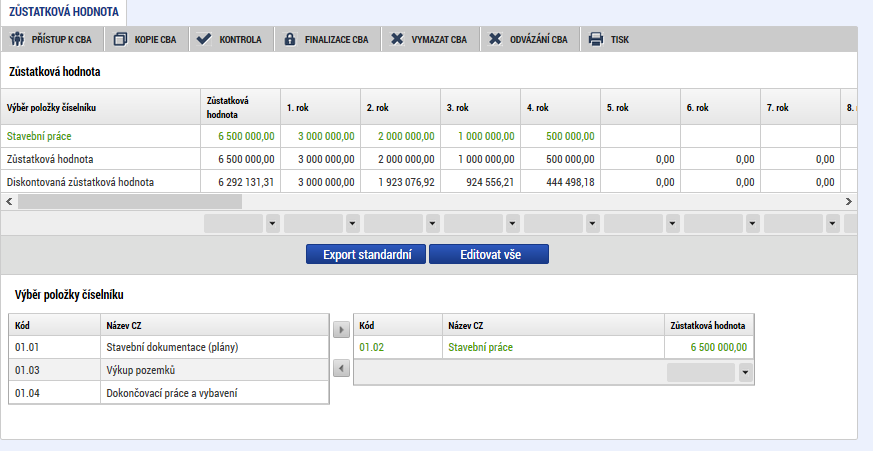Click the horizontal scrollbar left arrow

[x=9, y=202]
